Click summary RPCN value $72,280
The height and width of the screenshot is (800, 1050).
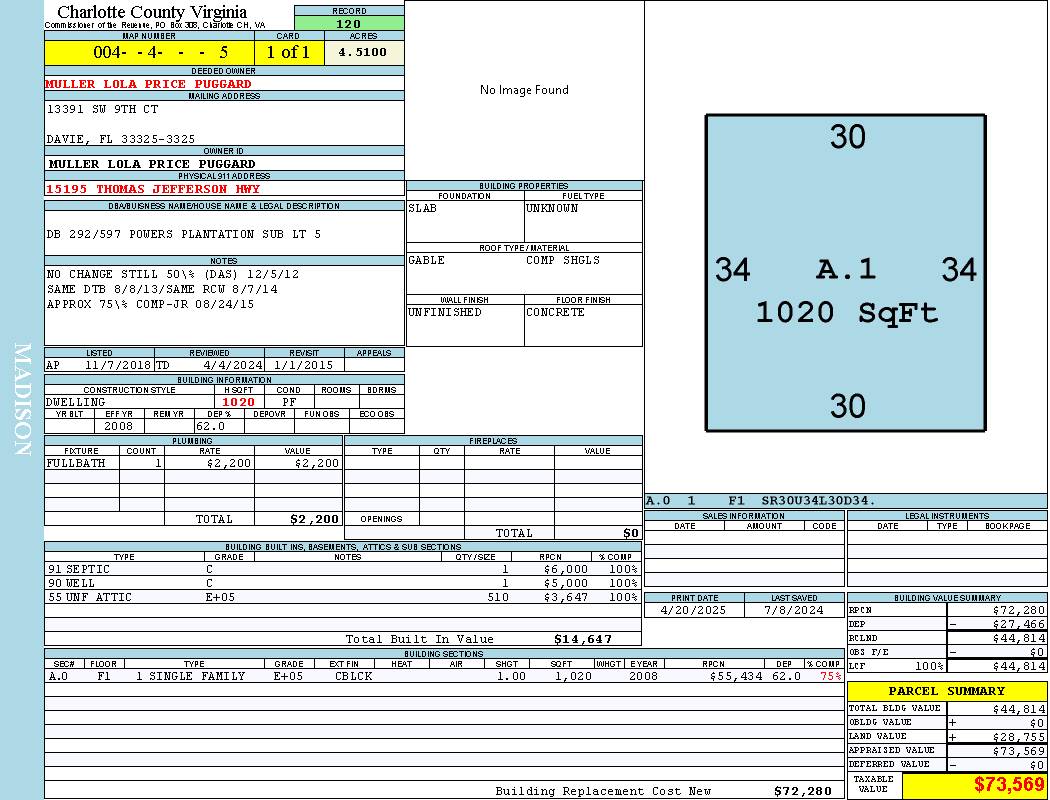click(1019, 611)
